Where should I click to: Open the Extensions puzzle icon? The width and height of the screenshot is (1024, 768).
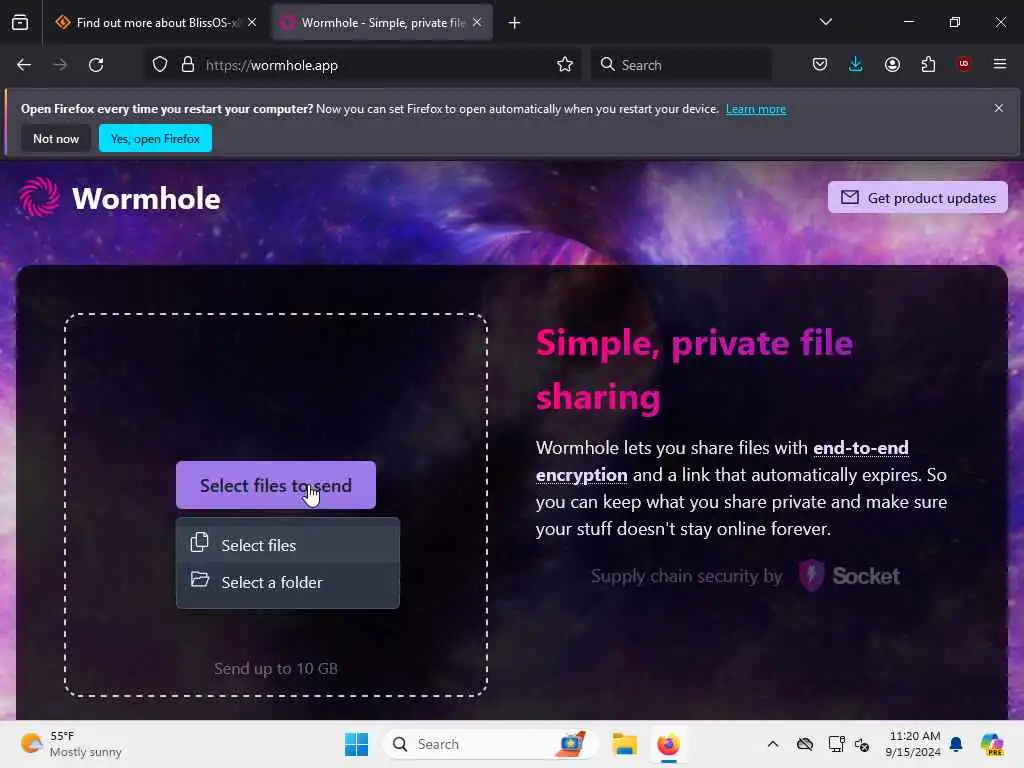[x=928, y=64]
